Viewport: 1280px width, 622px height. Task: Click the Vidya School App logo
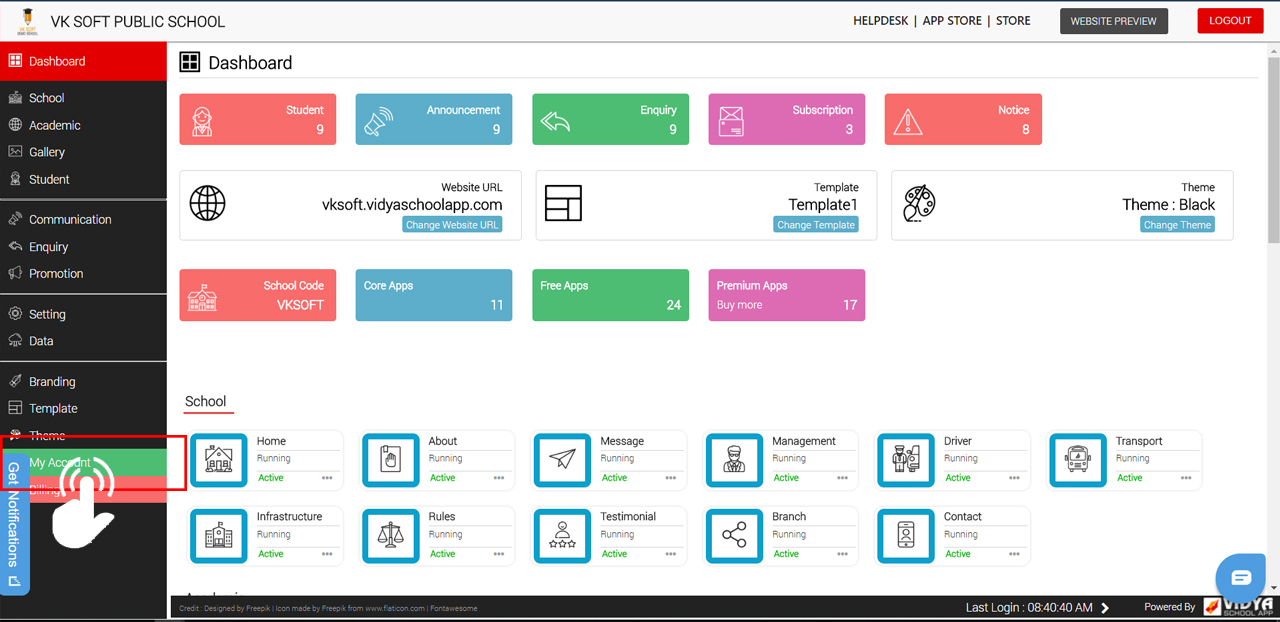click(x=1239, y=606)
